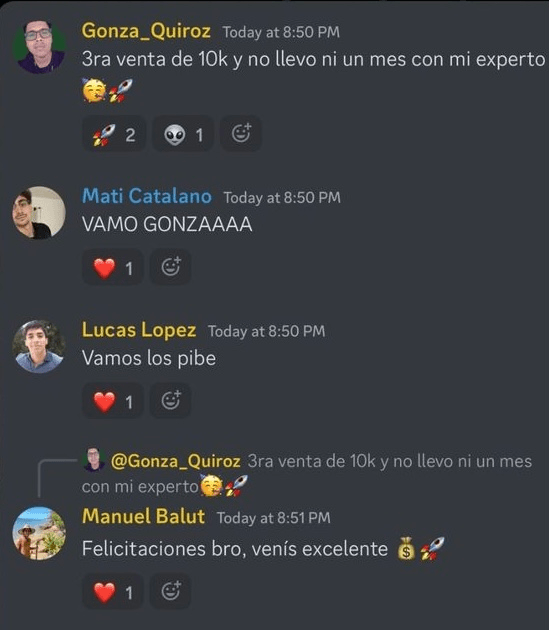Add reaction to Mati Catalano's message
Viewport: 549px width, 630px height.
(170, 268)
